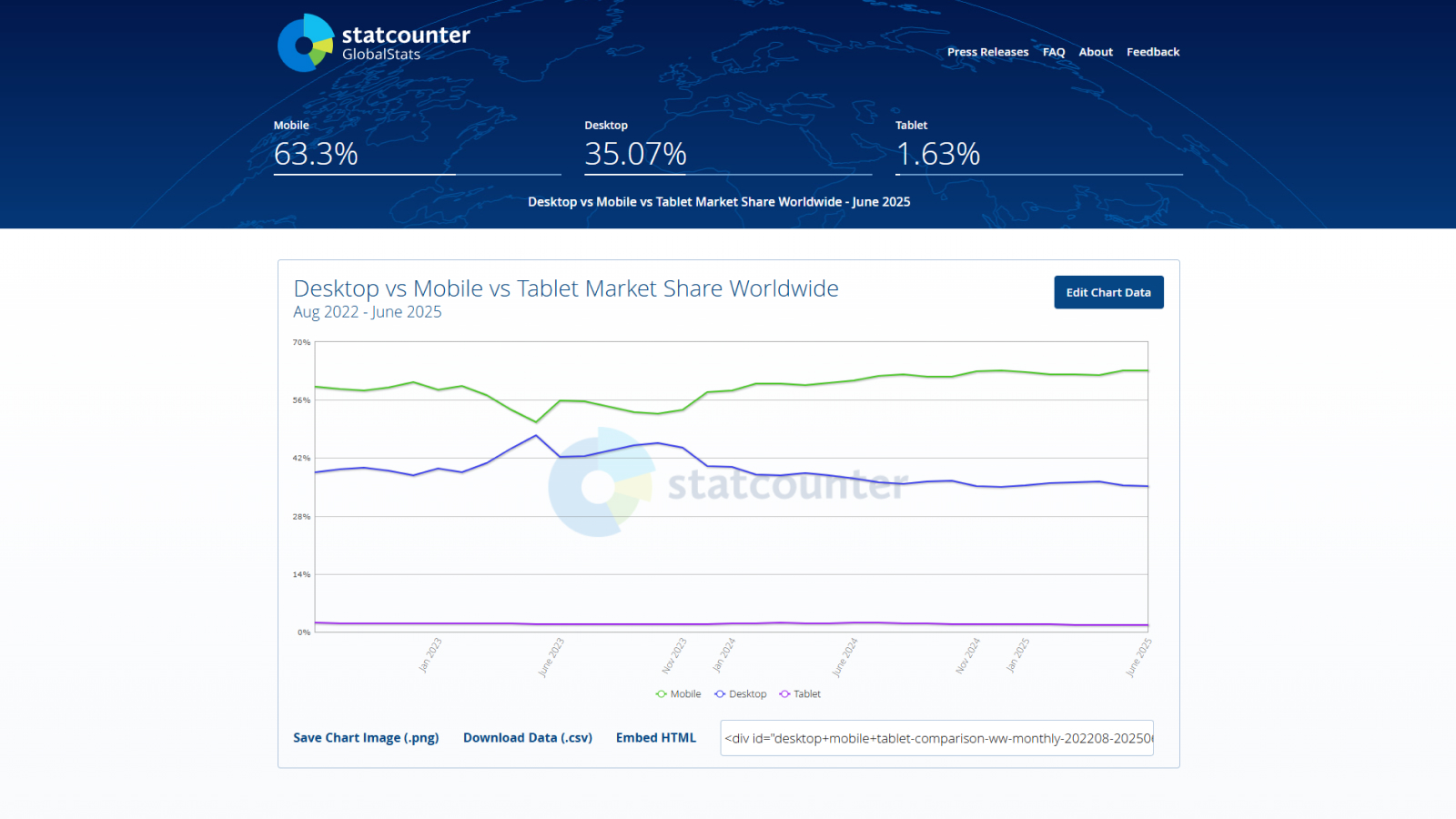This screenshot has width=1456, height=819.
Task: Click the Embed HTML link
Action: click(655, 738)
